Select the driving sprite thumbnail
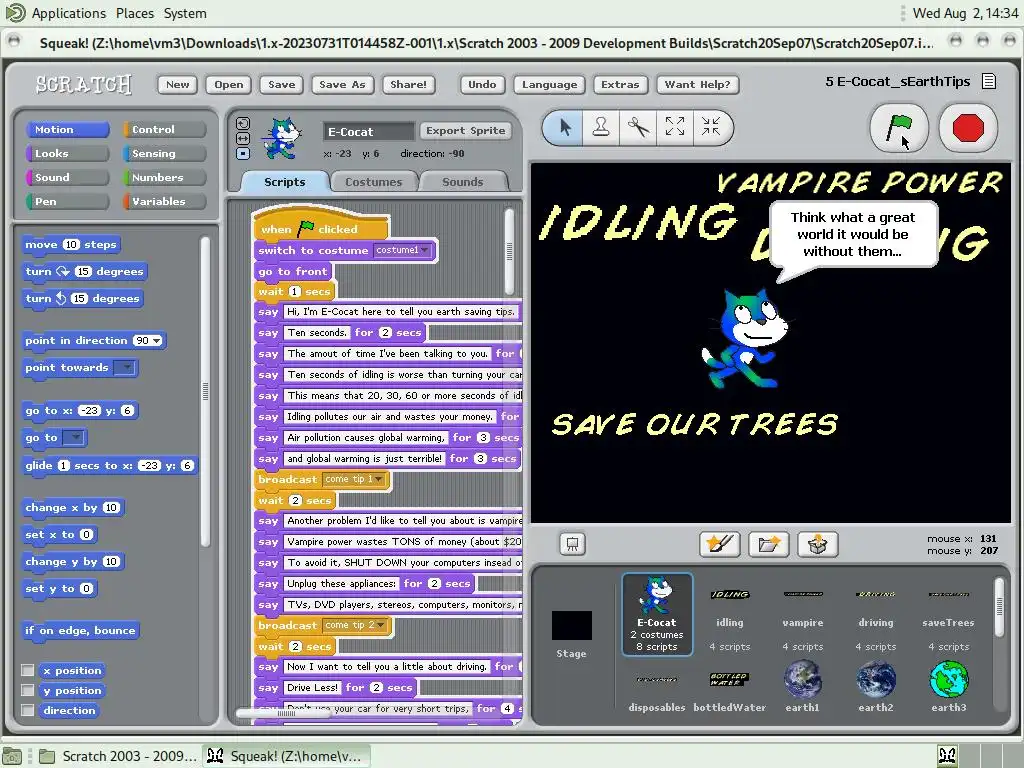This screenshot has height=768, width=1024. pyautogui.click(x=876, y=613)
